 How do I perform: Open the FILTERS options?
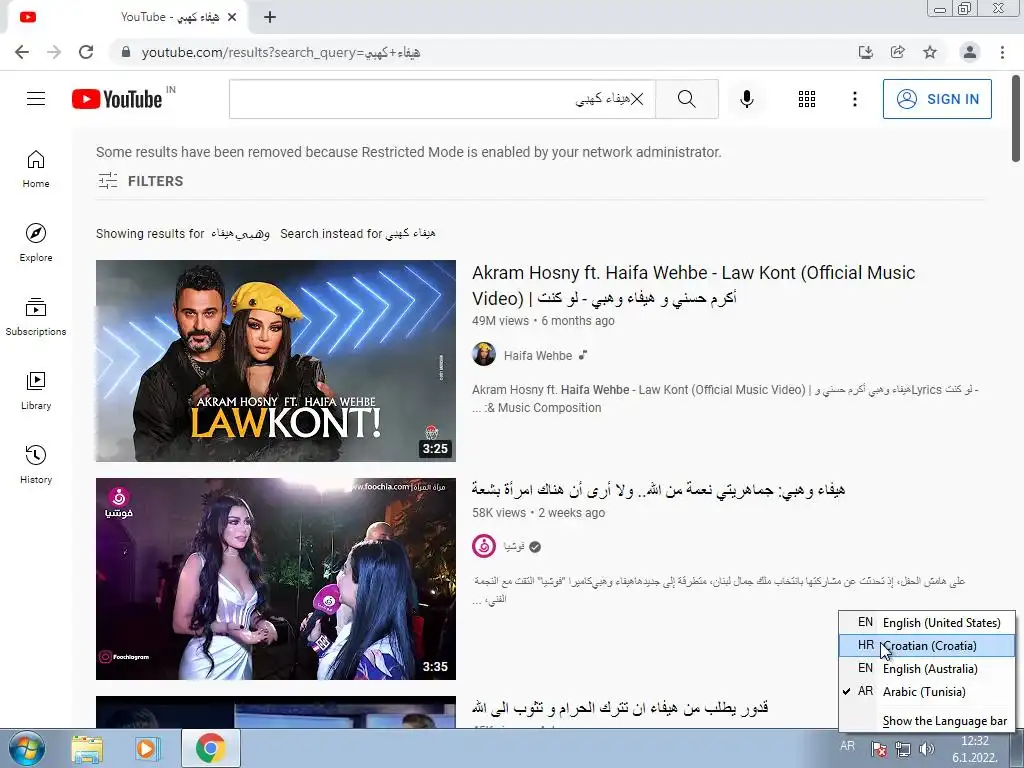click(140, 181)
